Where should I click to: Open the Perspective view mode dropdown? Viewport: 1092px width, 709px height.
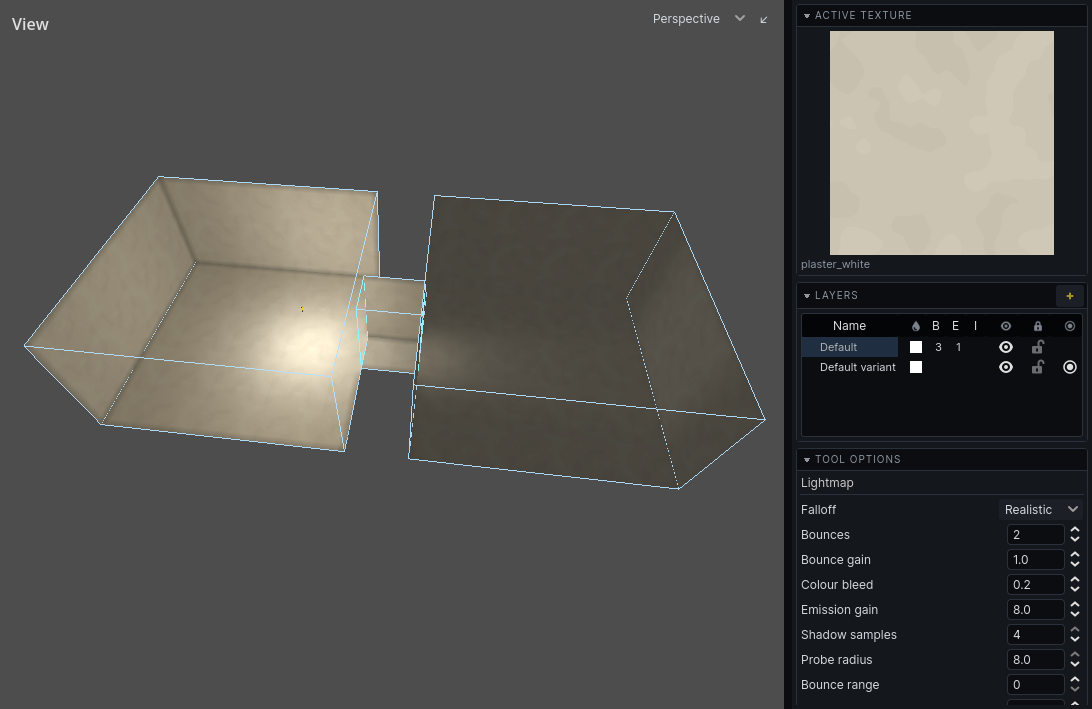coord(699,19)
